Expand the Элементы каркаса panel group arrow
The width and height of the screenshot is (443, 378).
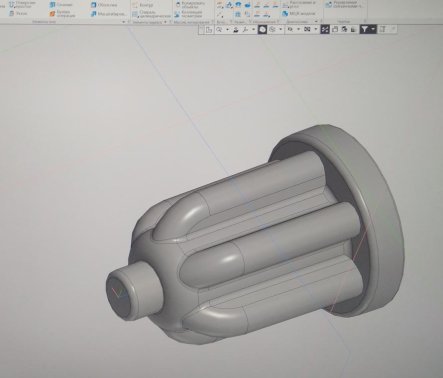pos(165,22)
